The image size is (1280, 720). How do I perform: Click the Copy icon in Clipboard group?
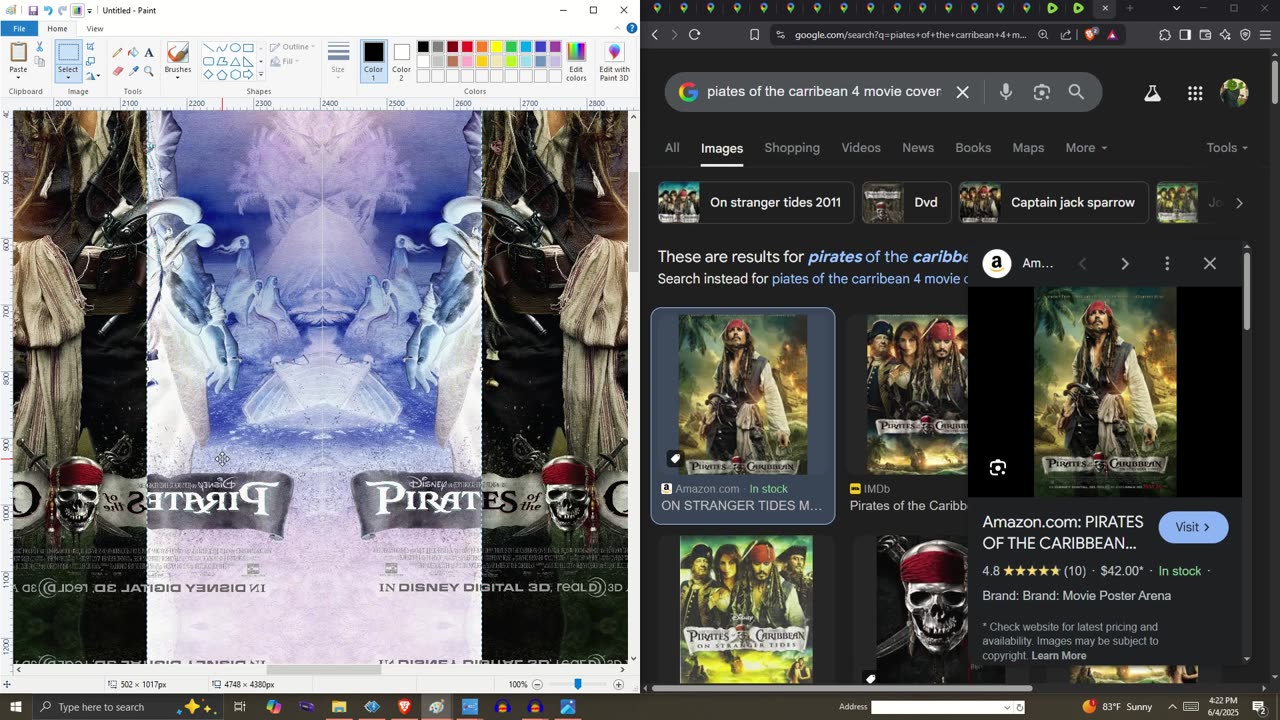click(39, 62)
